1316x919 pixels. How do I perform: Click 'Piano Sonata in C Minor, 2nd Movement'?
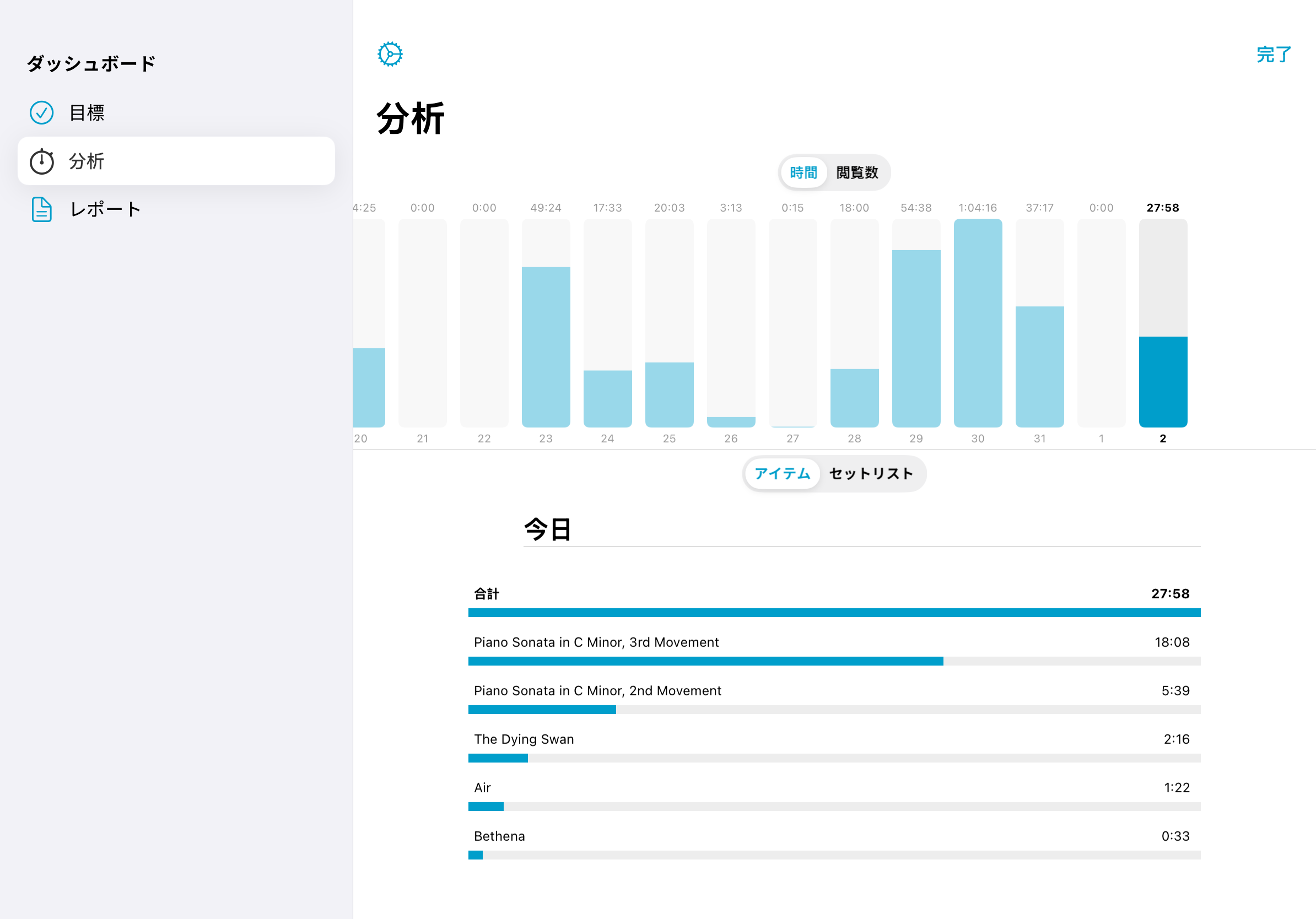click(597, 691)
